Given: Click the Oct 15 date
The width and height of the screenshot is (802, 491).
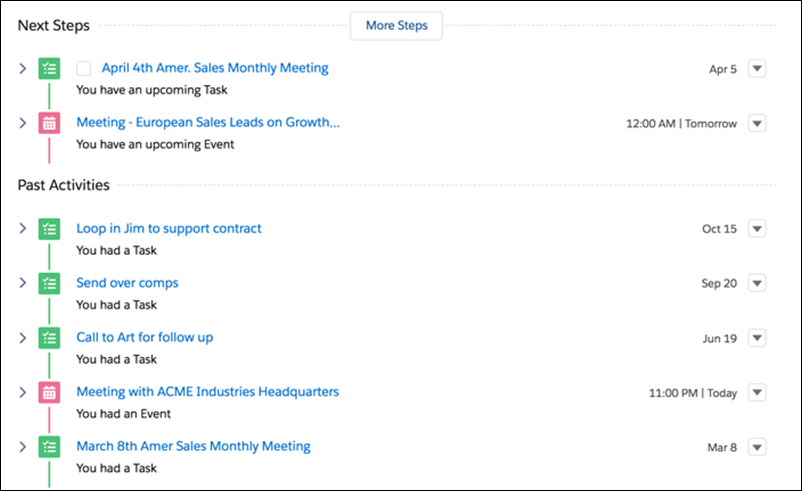Looking at the screenshot, I should 719,229.
